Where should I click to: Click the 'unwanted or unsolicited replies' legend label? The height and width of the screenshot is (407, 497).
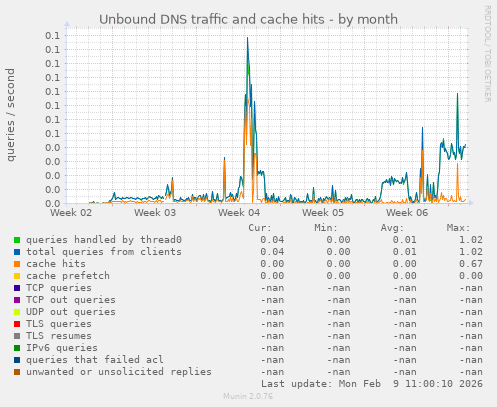pos(119,372)
